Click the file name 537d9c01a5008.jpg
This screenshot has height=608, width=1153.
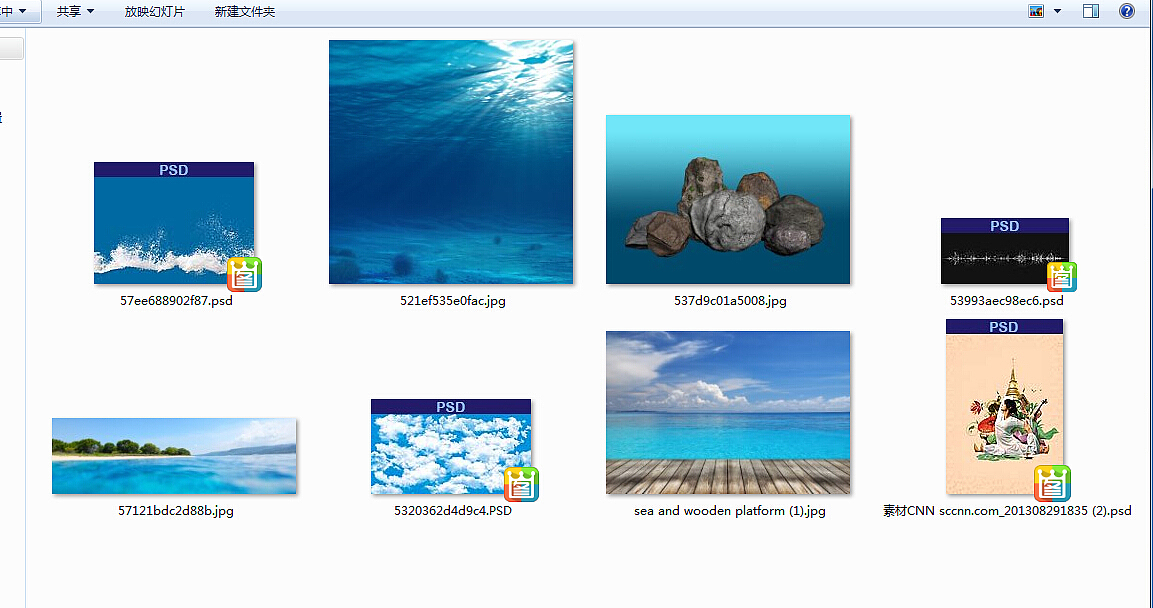tap(730, 301)
